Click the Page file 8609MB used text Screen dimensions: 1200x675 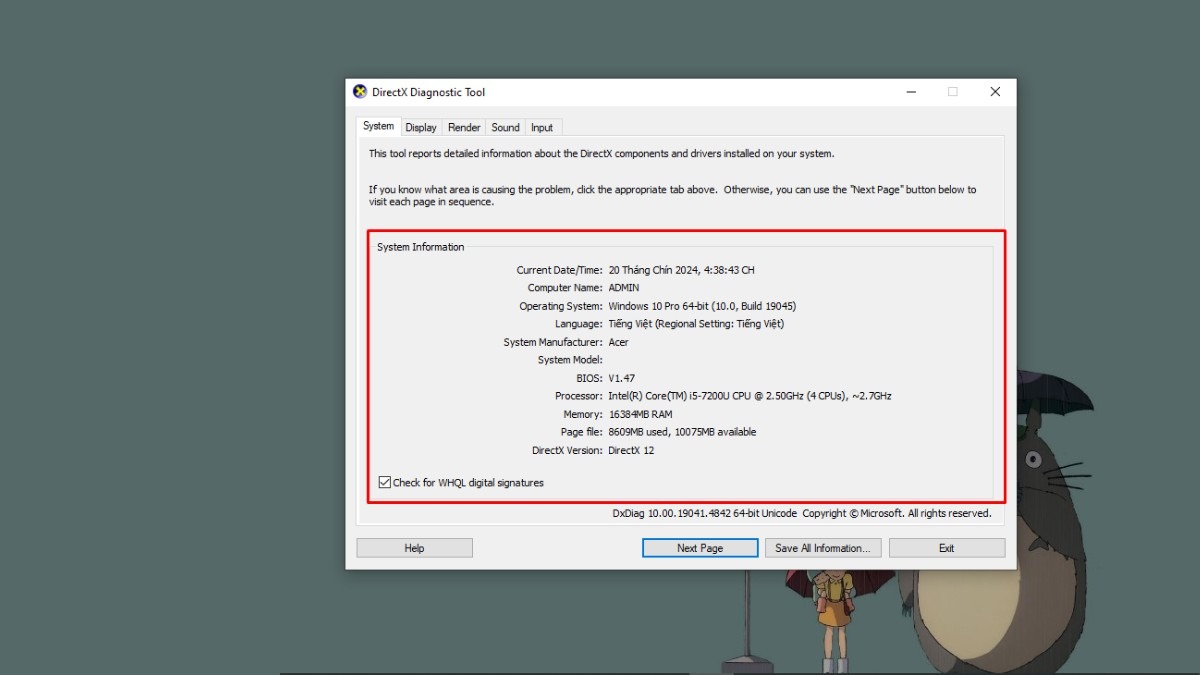[682, 432]
